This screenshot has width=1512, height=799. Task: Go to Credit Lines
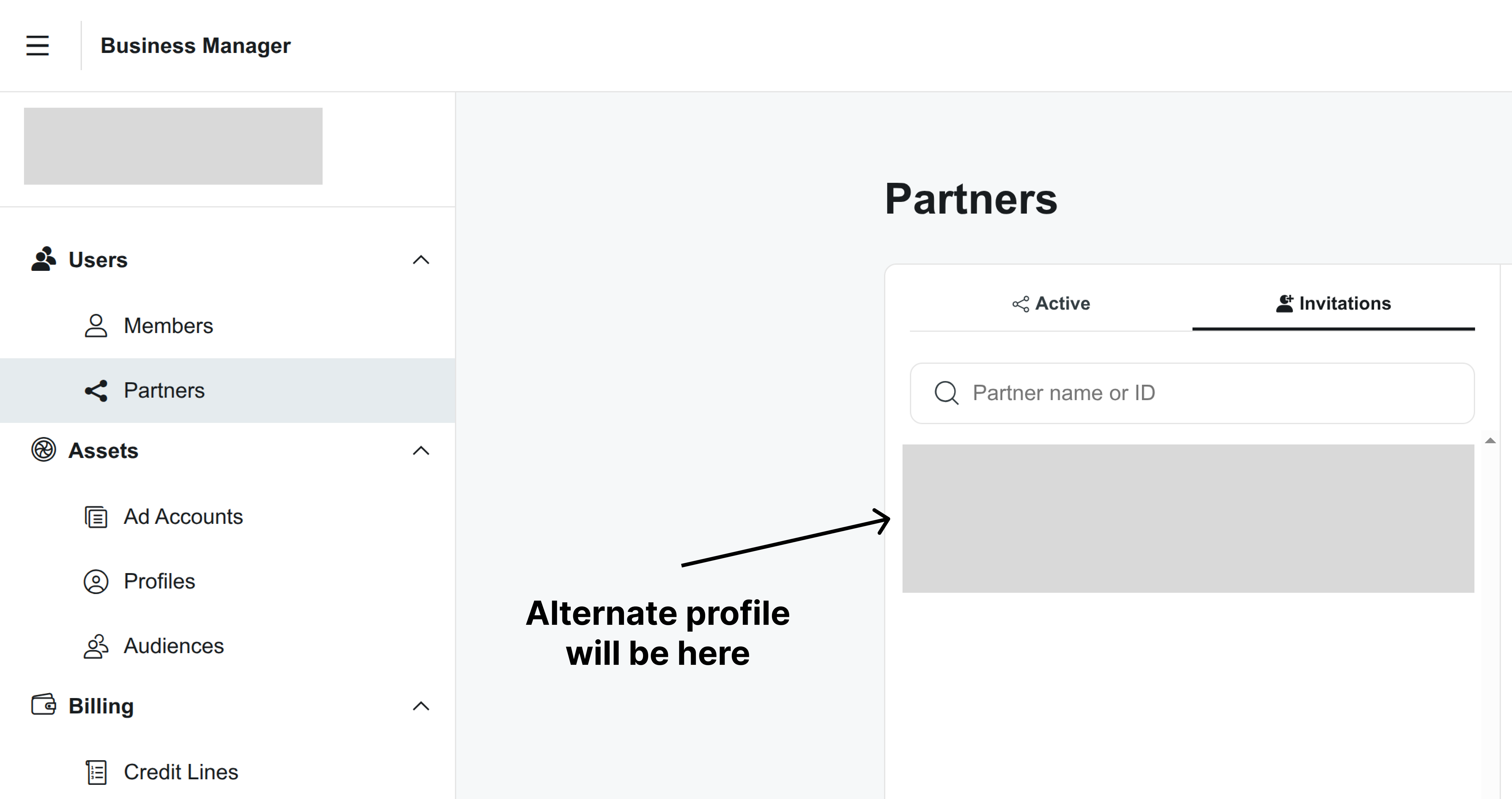click(x=180, y=772)
